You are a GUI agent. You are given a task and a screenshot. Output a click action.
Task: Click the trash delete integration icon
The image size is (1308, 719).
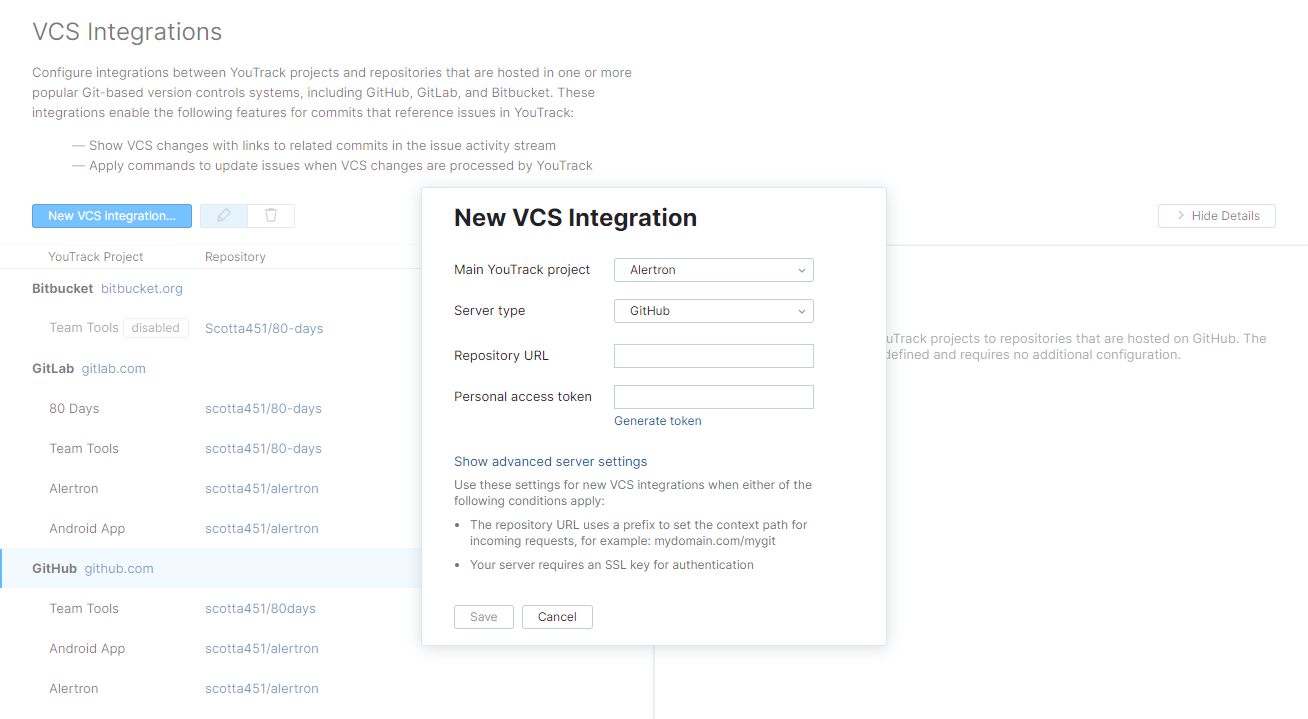269,215
